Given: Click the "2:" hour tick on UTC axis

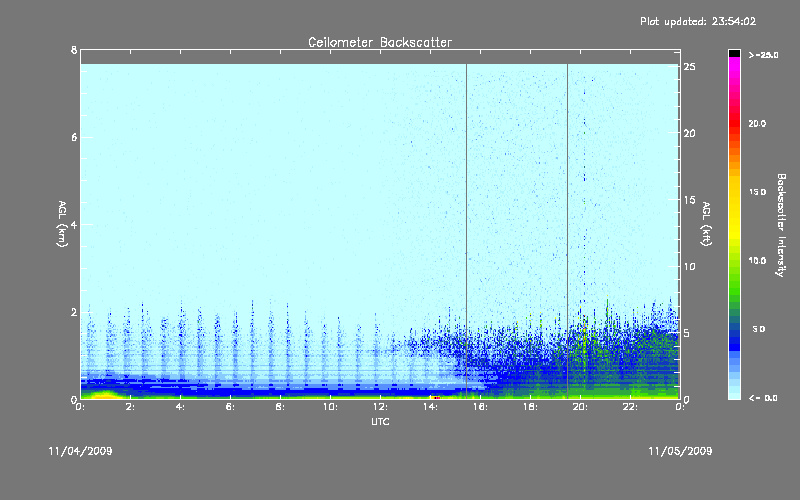Looking at the screenshot, I should (130, 407).
